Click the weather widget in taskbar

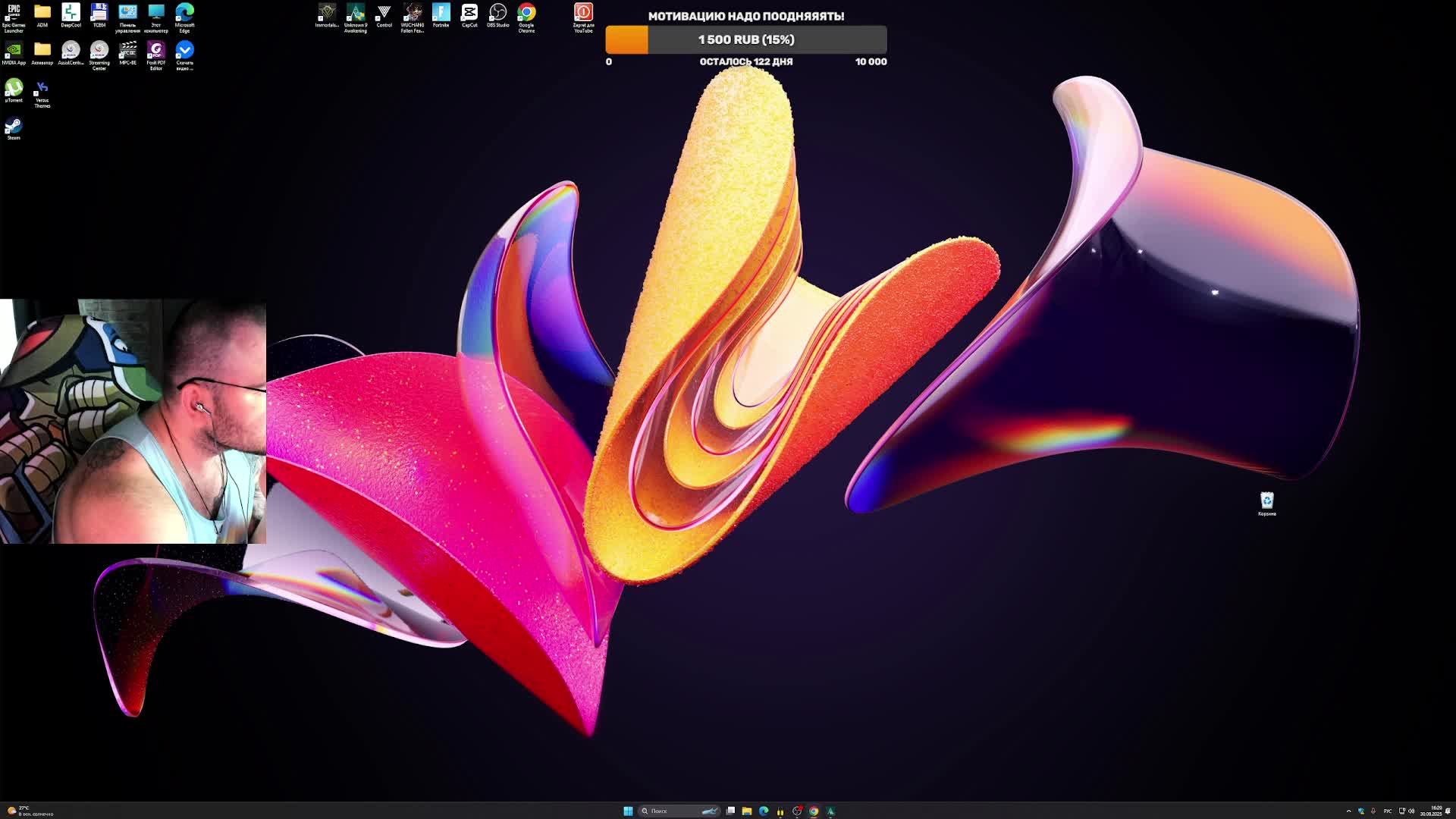point(30,811)
